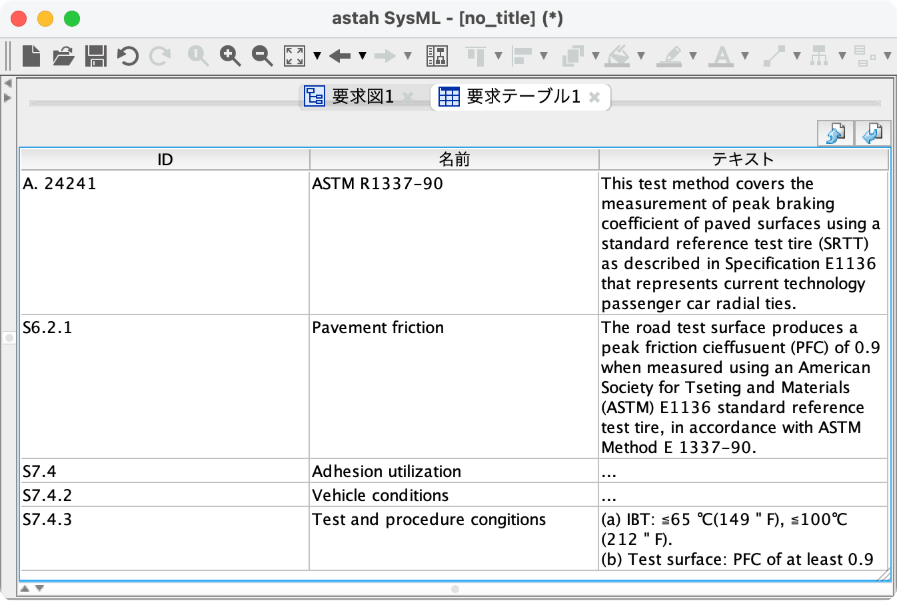The image size is (897, 601).
Task: Close the 要求テーブル1 tab
Action: pyautogui.click(x=595, y=98)
